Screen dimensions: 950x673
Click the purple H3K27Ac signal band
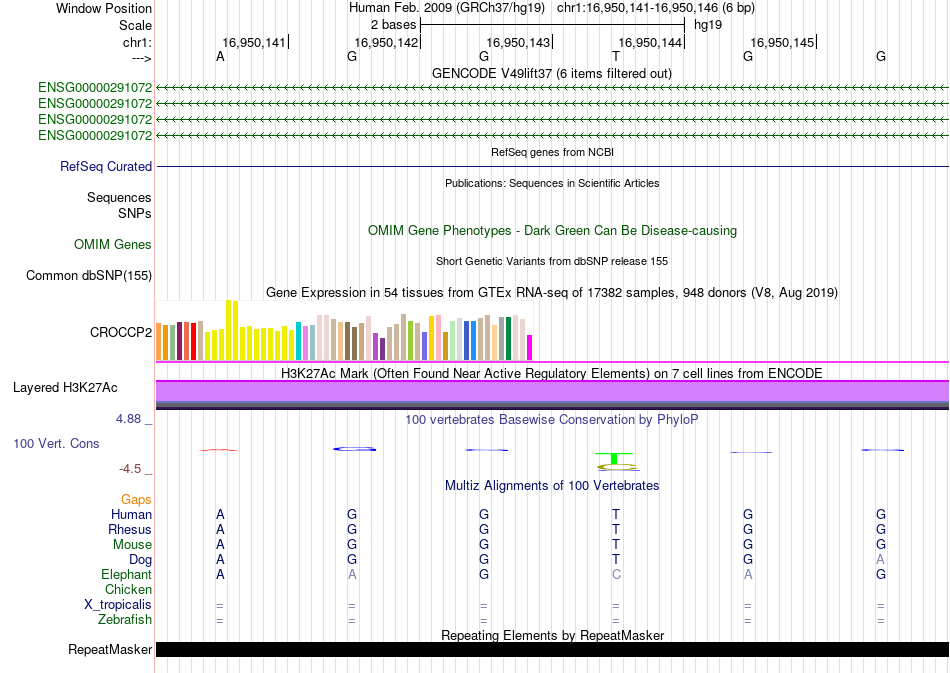pos(552,391)
